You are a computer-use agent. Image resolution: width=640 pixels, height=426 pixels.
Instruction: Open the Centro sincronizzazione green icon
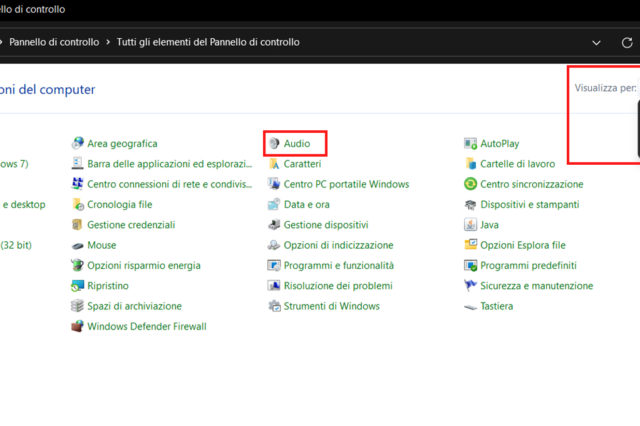pos(470,184)
